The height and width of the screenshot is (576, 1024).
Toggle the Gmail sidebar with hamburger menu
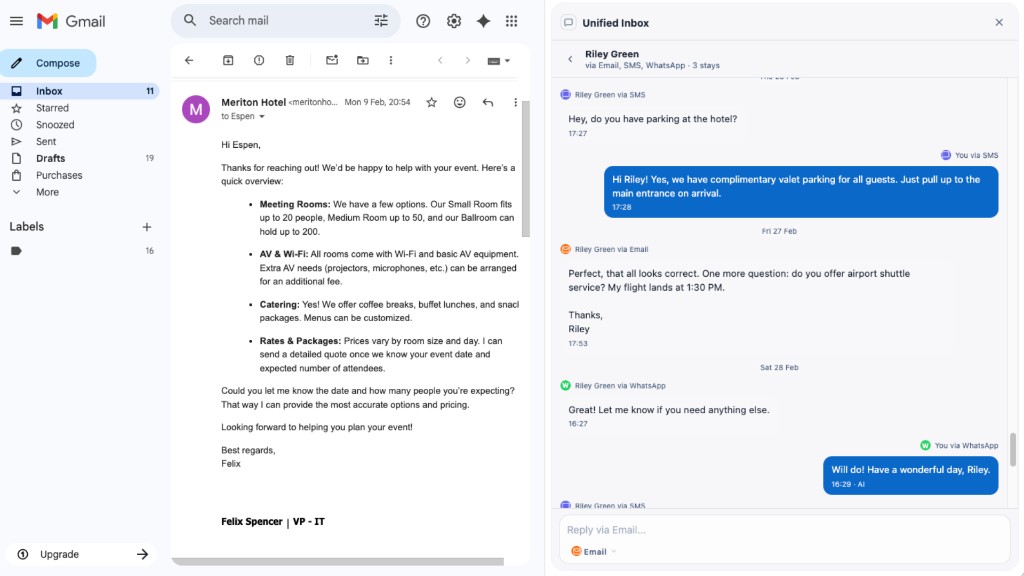(x=16, y=20)
